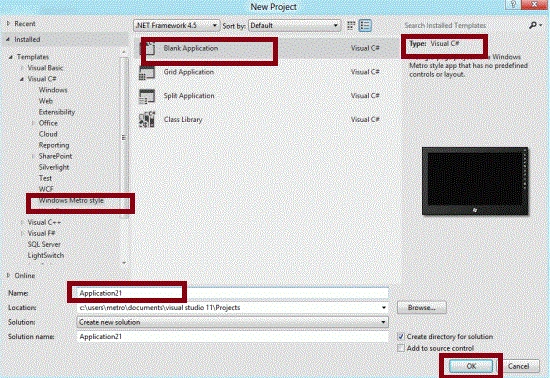The height and width of the screenshot is (378, 550).
Task: Open the Location path dropdown
Action: click(x=384, y=308)
